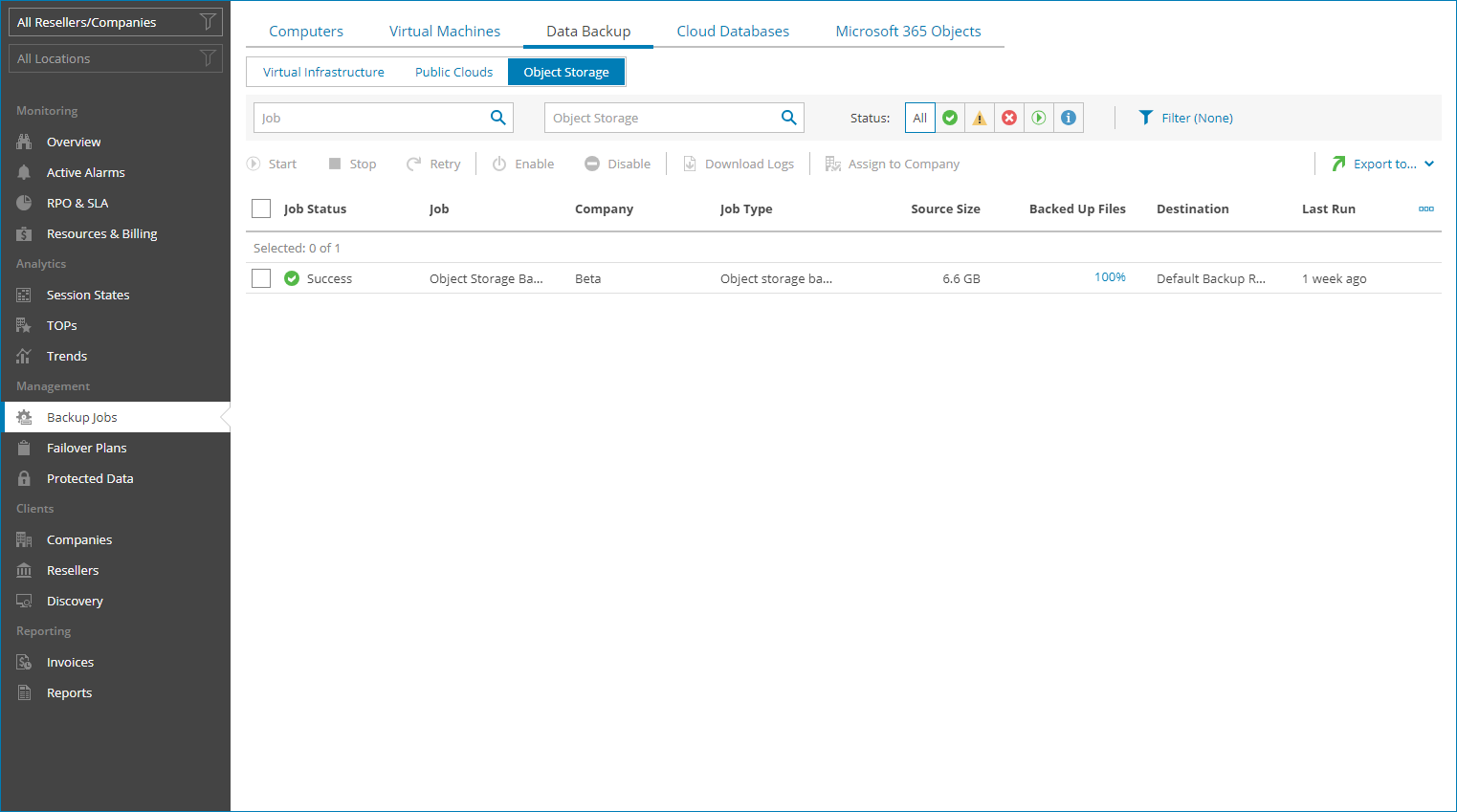Sort by Last Run column header
This screenshot has height=812, width=1457.
click(1328, 208)
